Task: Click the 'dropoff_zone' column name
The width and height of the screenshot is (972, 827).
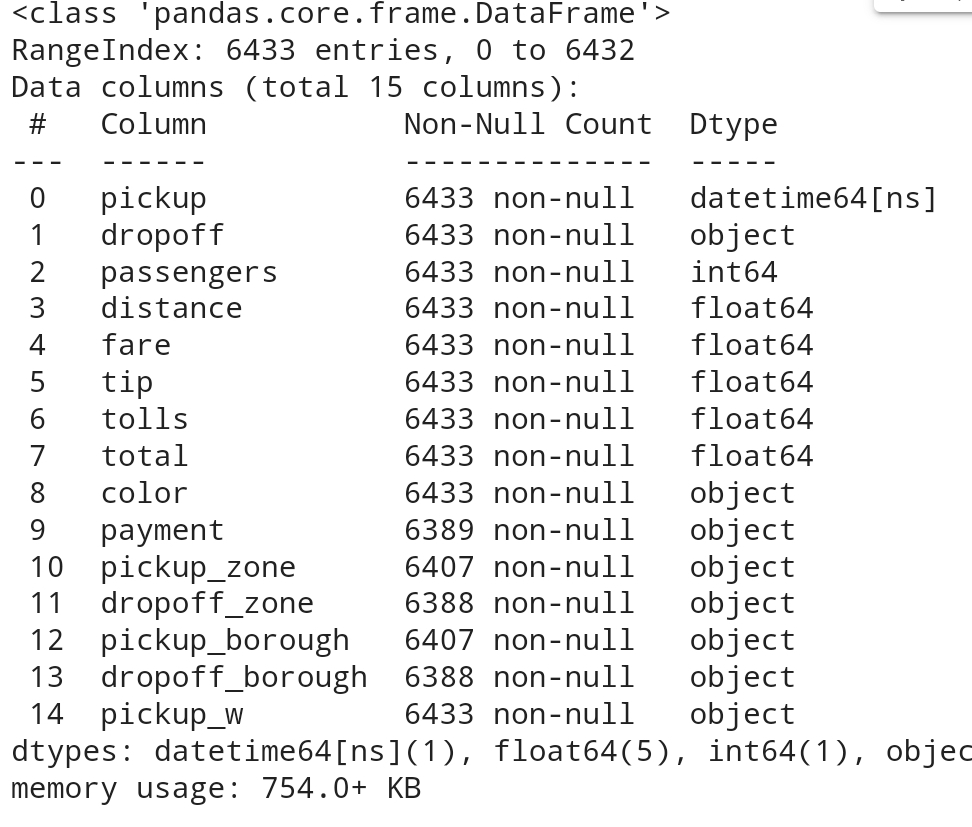Action: (x=207, y=604)
